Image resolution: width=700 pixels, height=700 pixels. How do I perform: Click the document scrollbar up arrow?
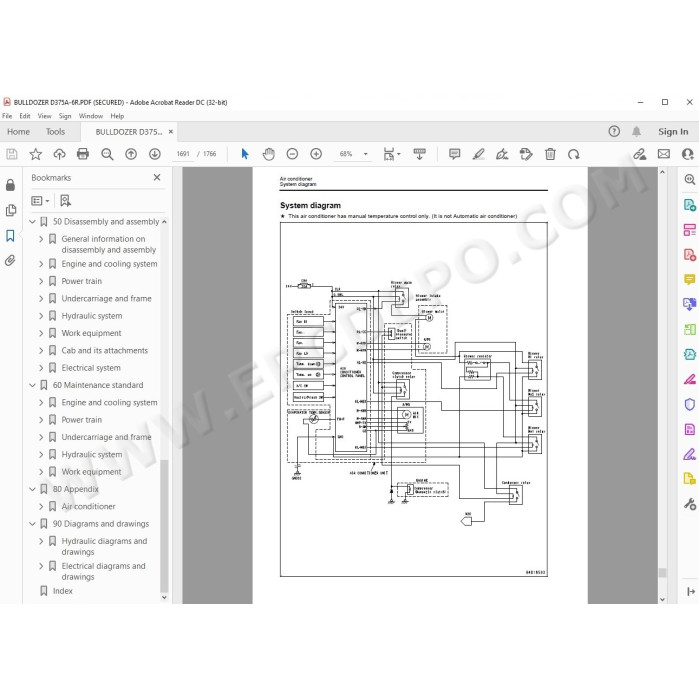pyautogui.click(x=662, y=172)
